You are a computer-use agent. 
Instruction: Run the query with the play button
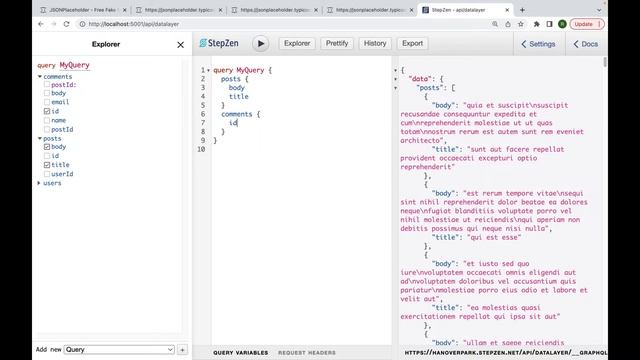[x=260, y=44]
